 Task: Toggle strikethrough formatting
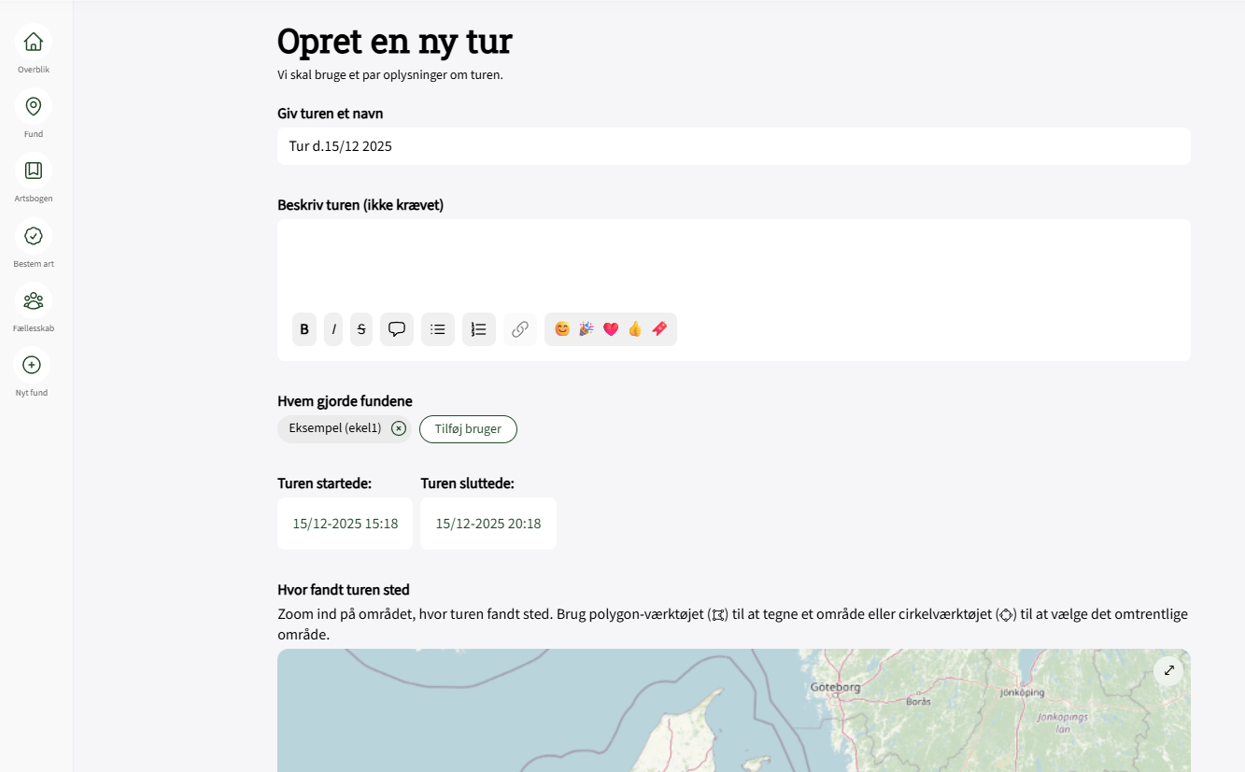[x=360, y=329]
